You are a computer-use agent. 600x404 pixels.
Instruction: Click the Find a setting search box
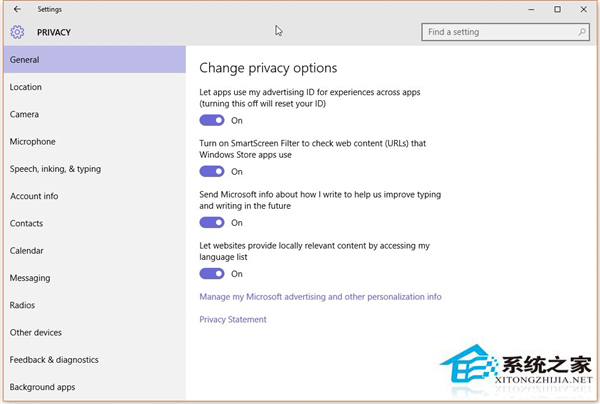pyautogui.click(x=498, y=32)
